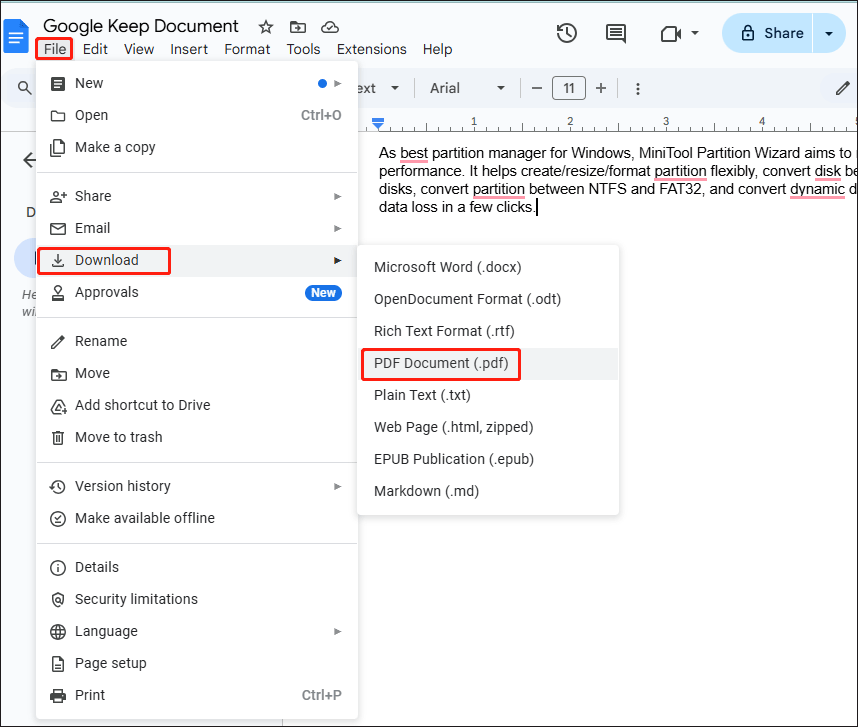Open the three-dot more toolbar options
Viewport: 858px width, 727px height.
[637, 89]
